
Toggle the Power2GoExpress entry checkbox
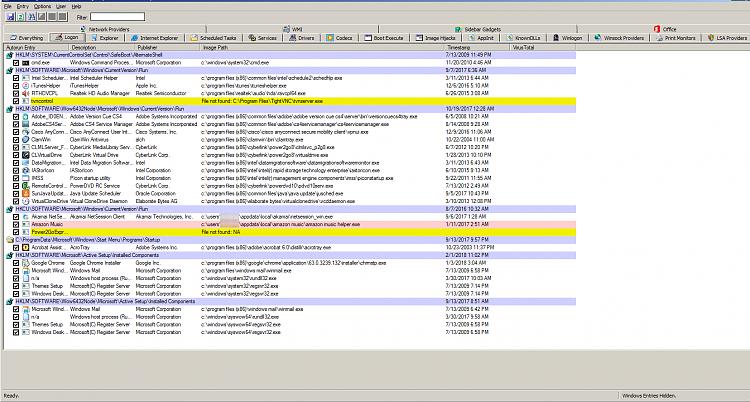point(16,232)
